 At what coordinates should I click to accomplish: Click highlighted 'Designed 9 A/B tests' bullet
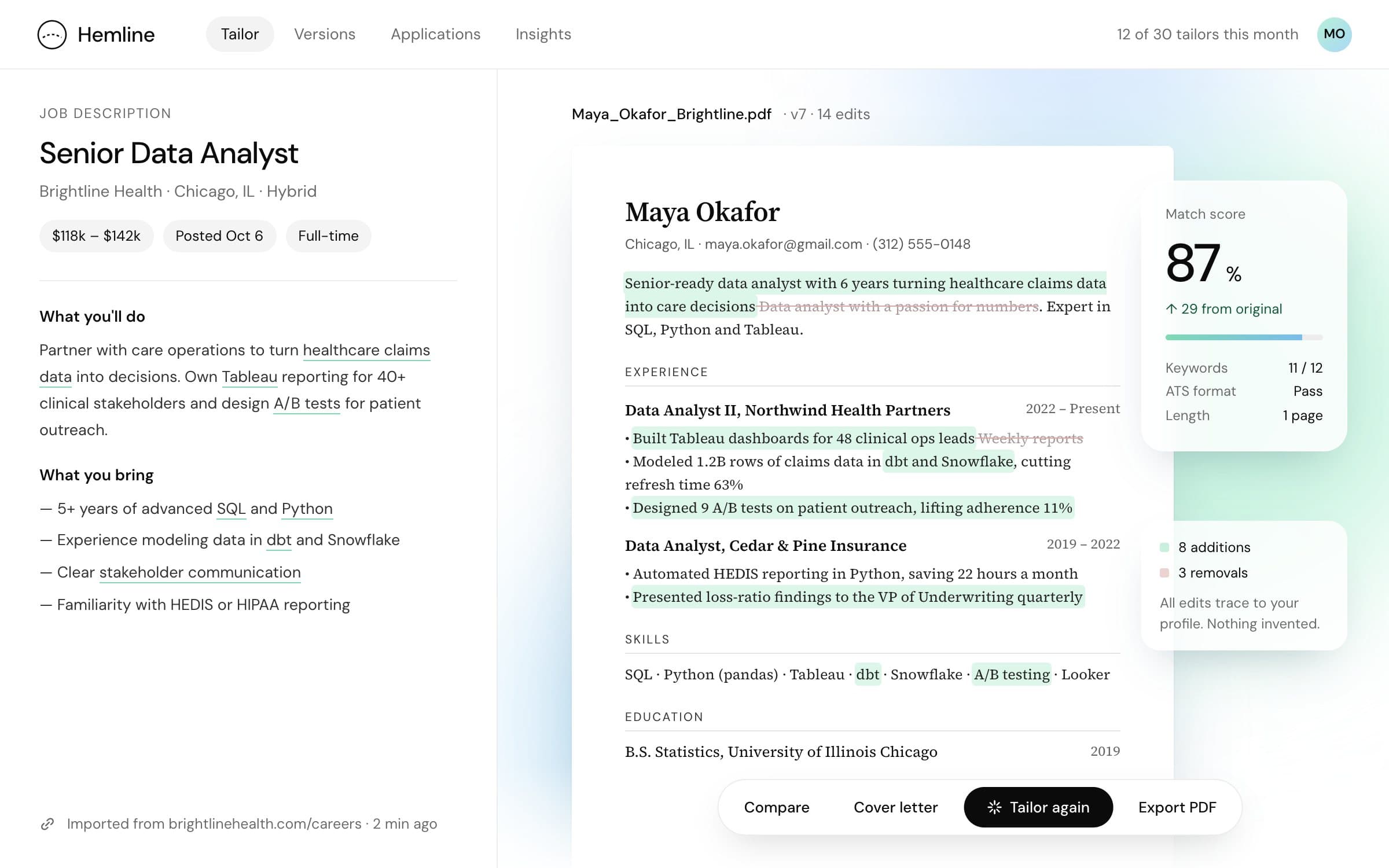[x=852, y=508]
